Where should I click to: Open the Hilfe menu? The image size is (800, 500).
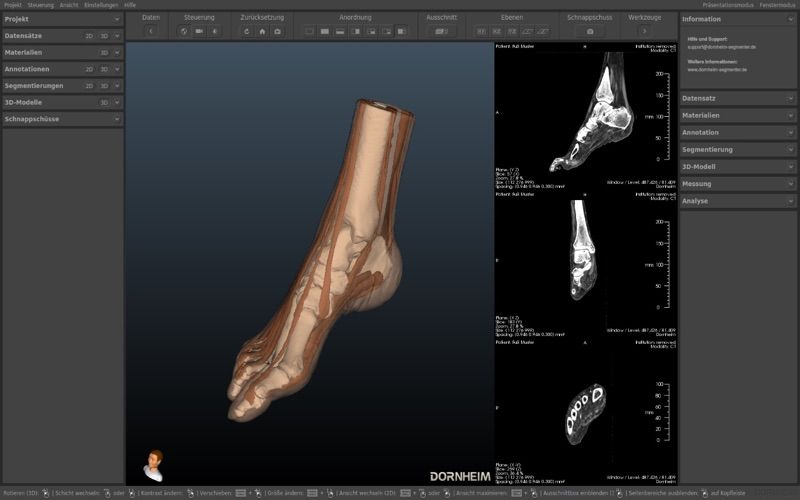point(130,5)
